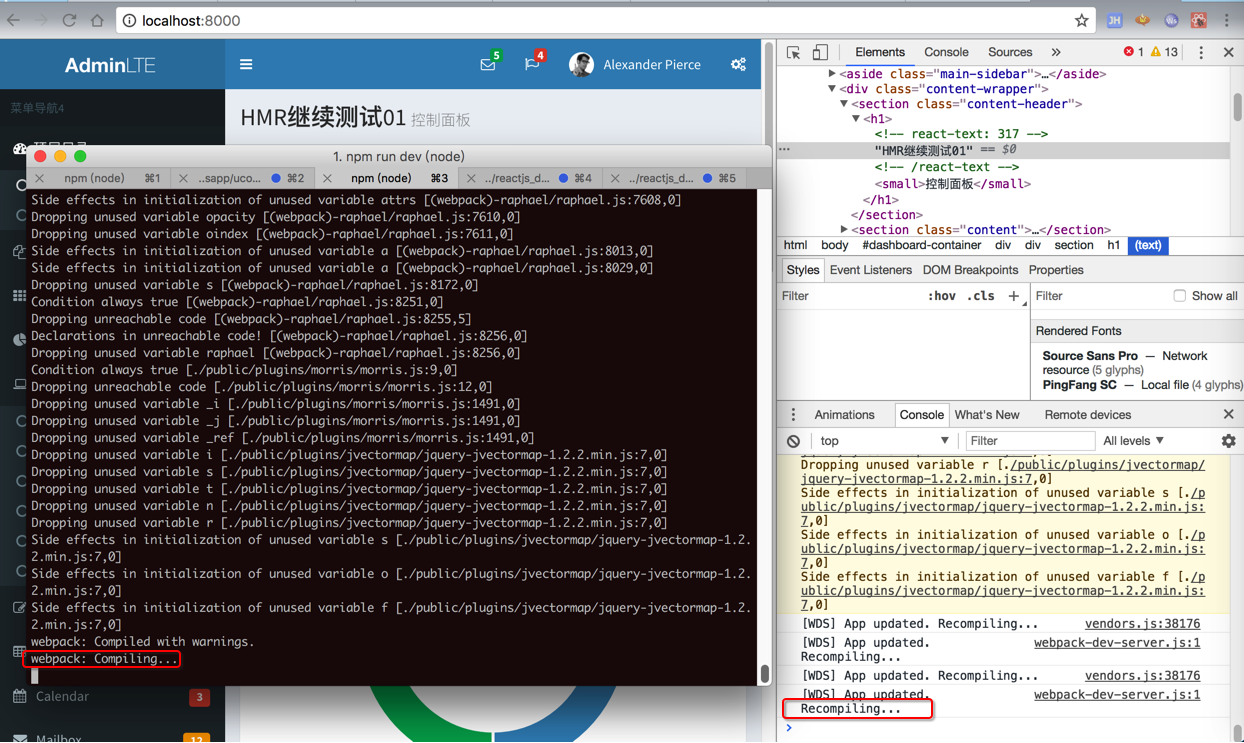The width and height of the screenshot is (1244, 743).
Task: Select #dashboard-container in breadcrumb
Action: click(922, 245)
